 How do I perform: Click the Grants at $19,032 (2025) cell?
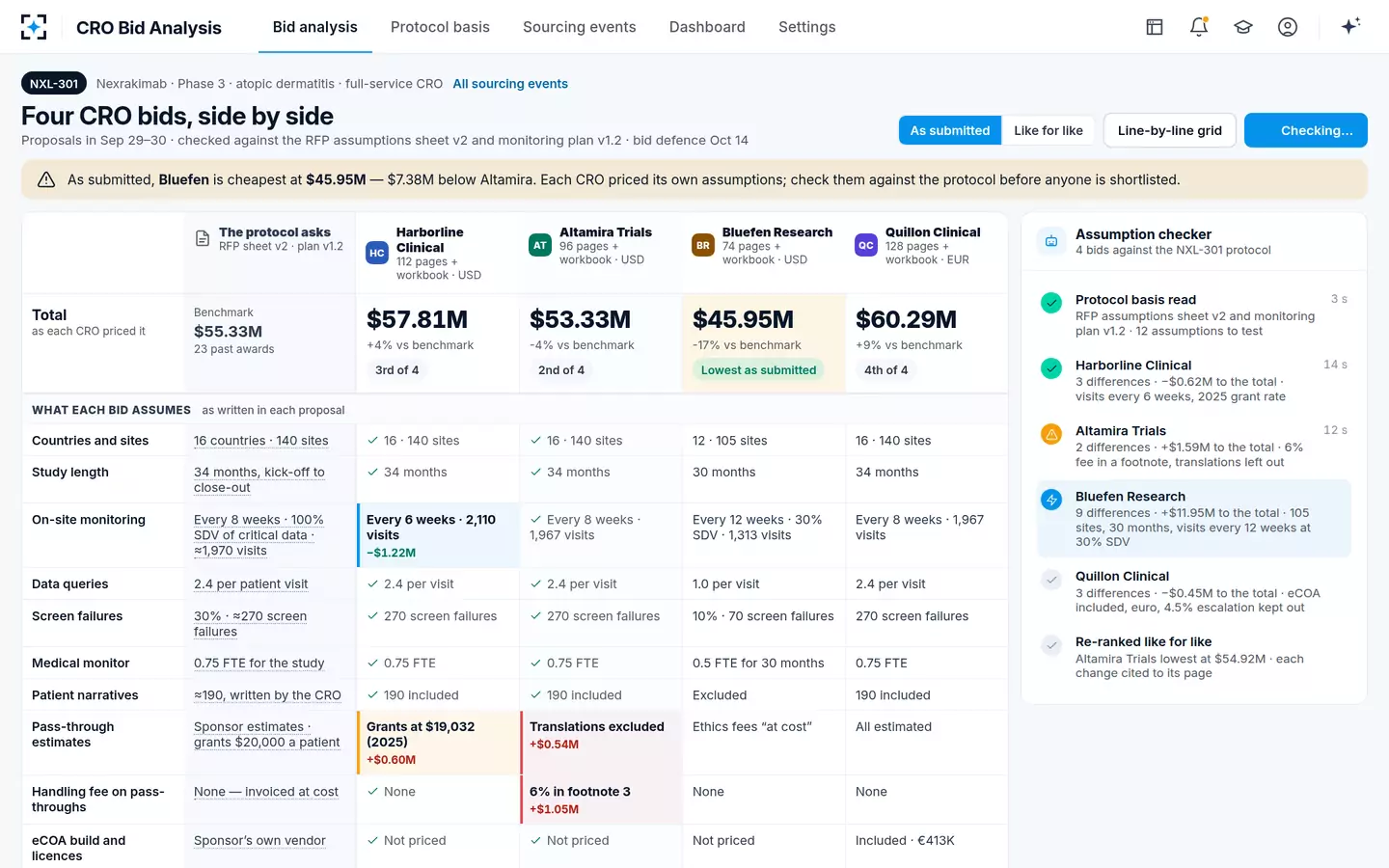438,743
